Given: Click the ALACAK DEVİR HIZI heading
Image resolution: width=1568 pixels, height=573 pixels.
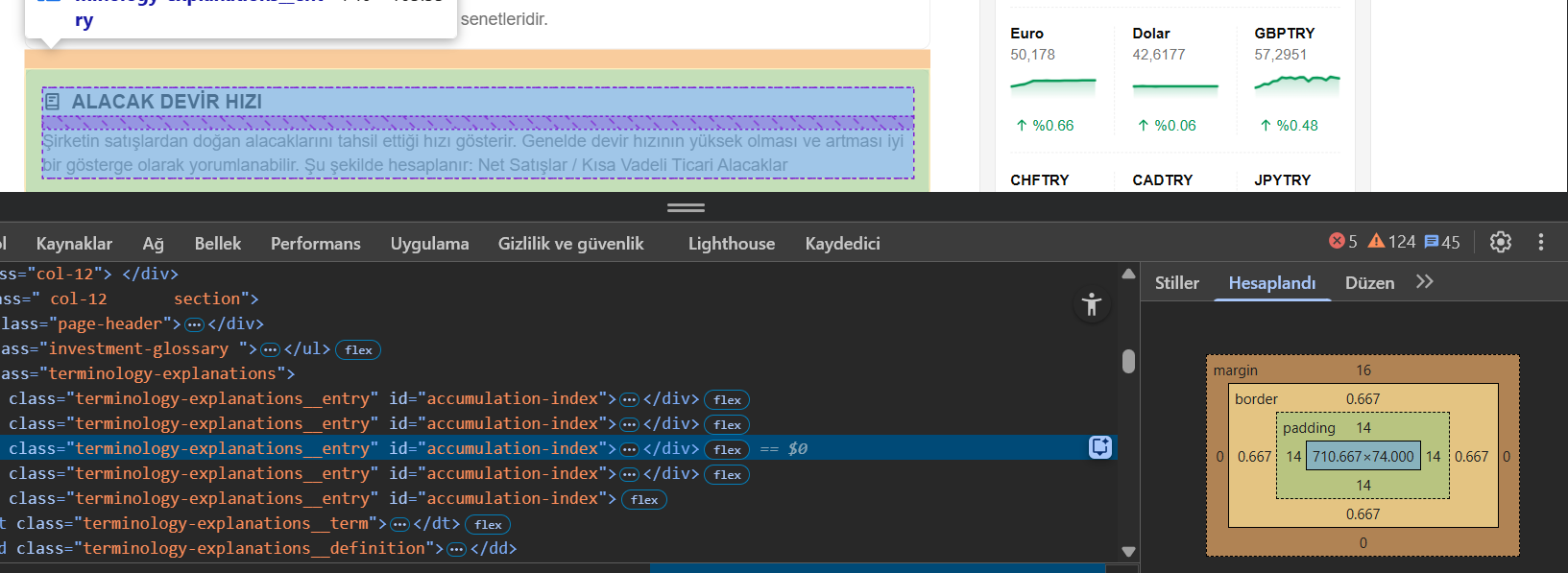Looking at the screenshot, I should click(x=166, y=101).
